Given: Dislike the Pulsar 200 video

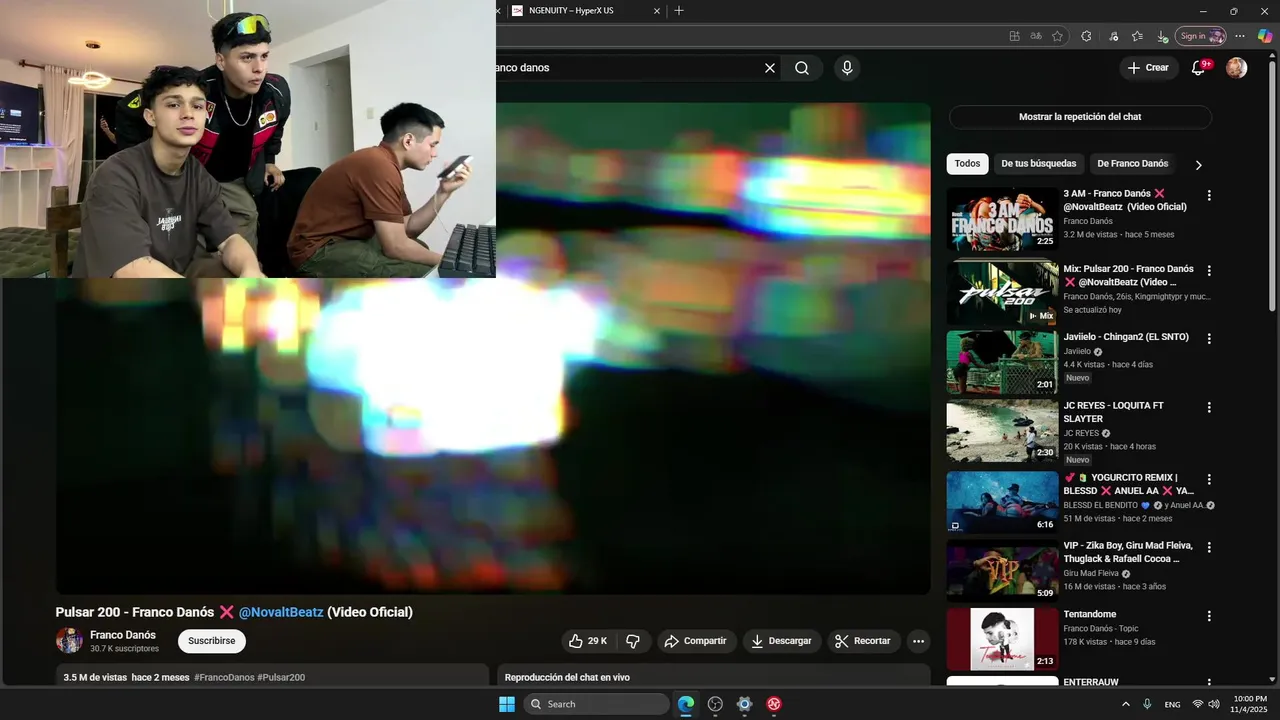Looking at the screenshot, I should pos(633,641).
